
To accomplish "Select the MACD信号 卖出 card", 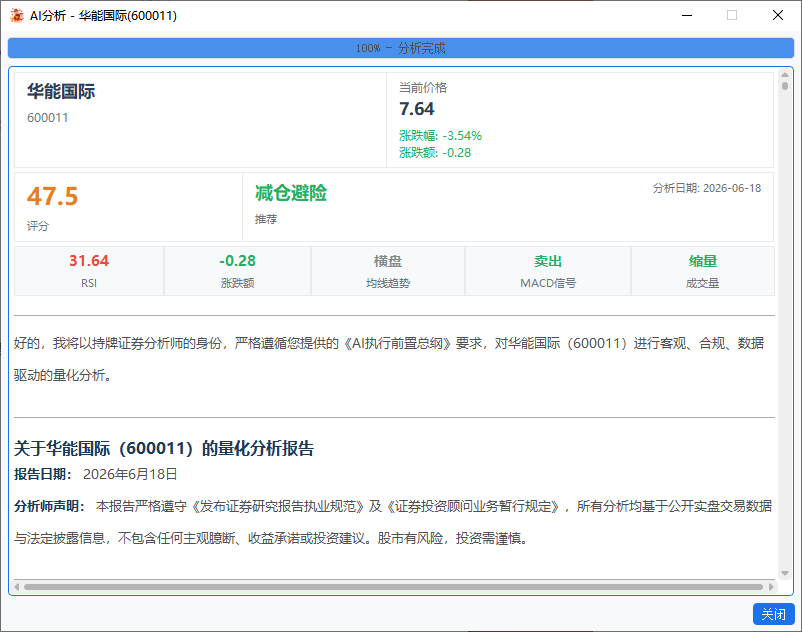I will 548,271.
